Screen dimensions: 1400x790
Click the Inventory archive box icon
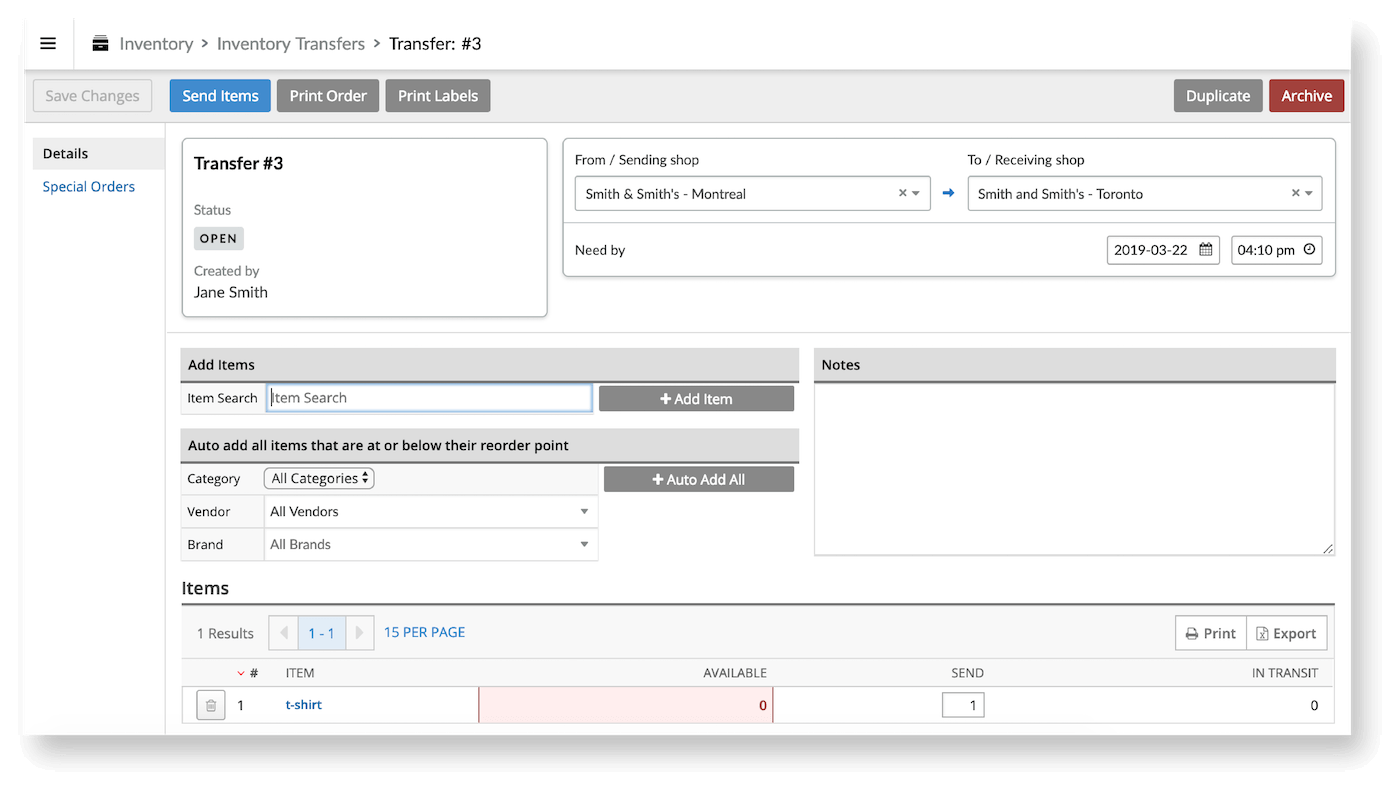pyautogui.click(x=100, y=44)
